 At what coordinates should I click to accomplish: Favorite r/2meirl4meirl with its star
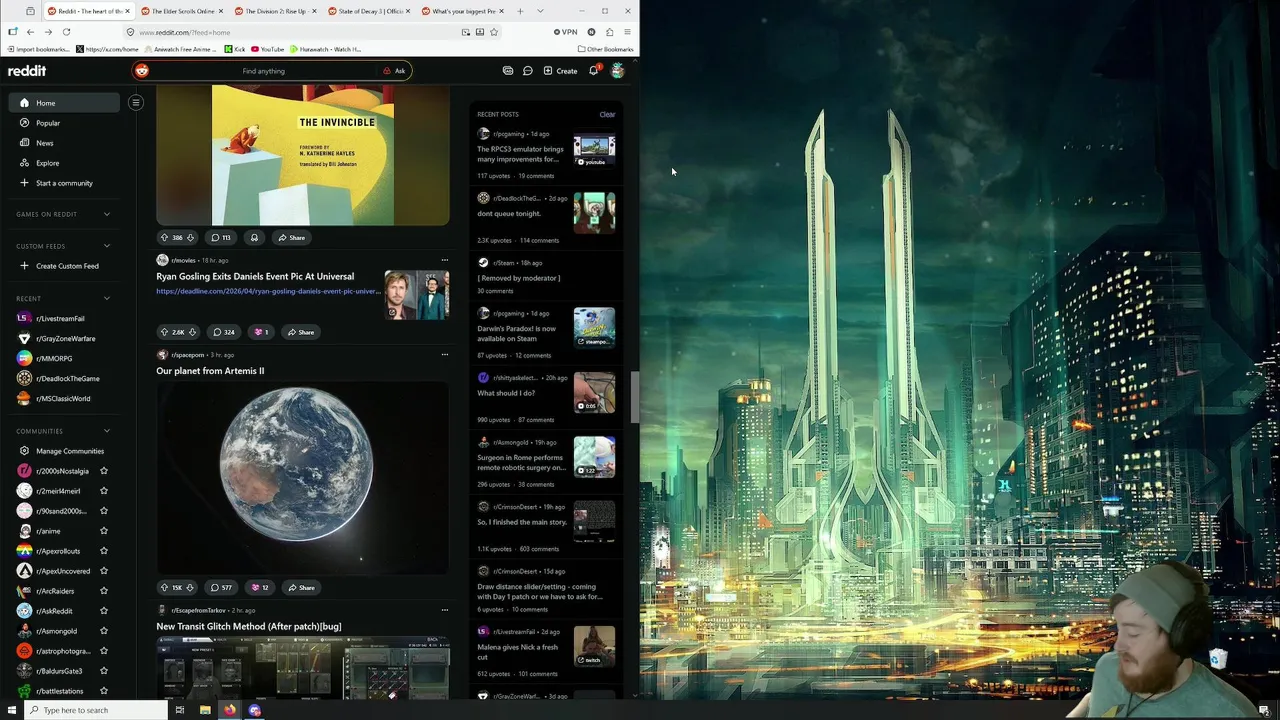[103, 491]
